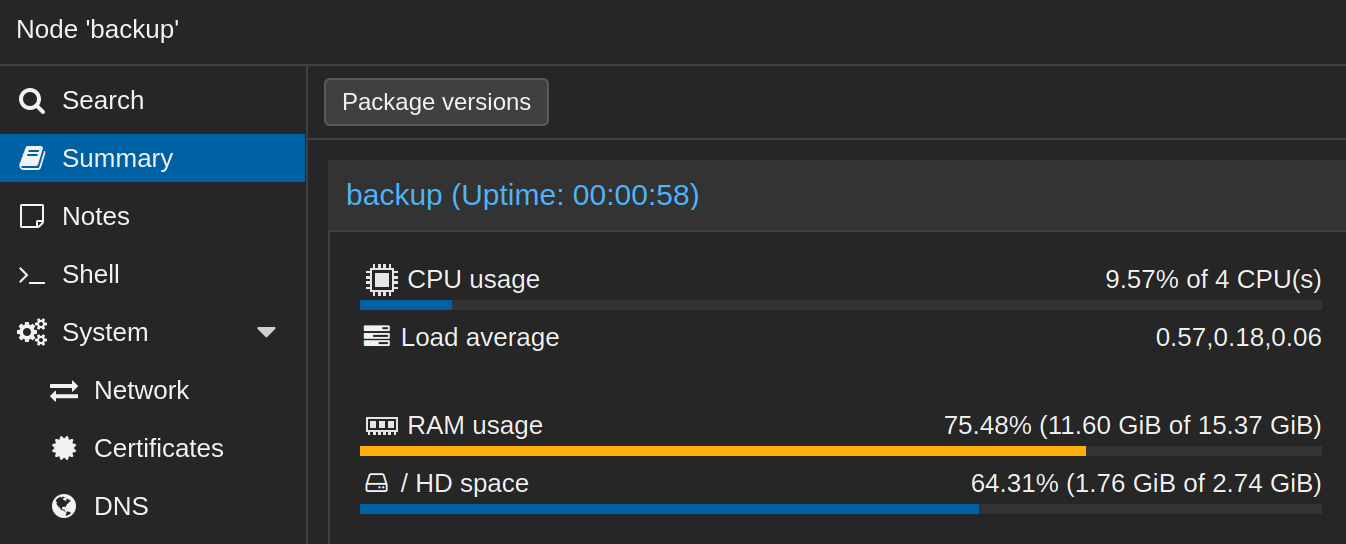
Task: Click the Load average server icon
Action: click(377, 336)
